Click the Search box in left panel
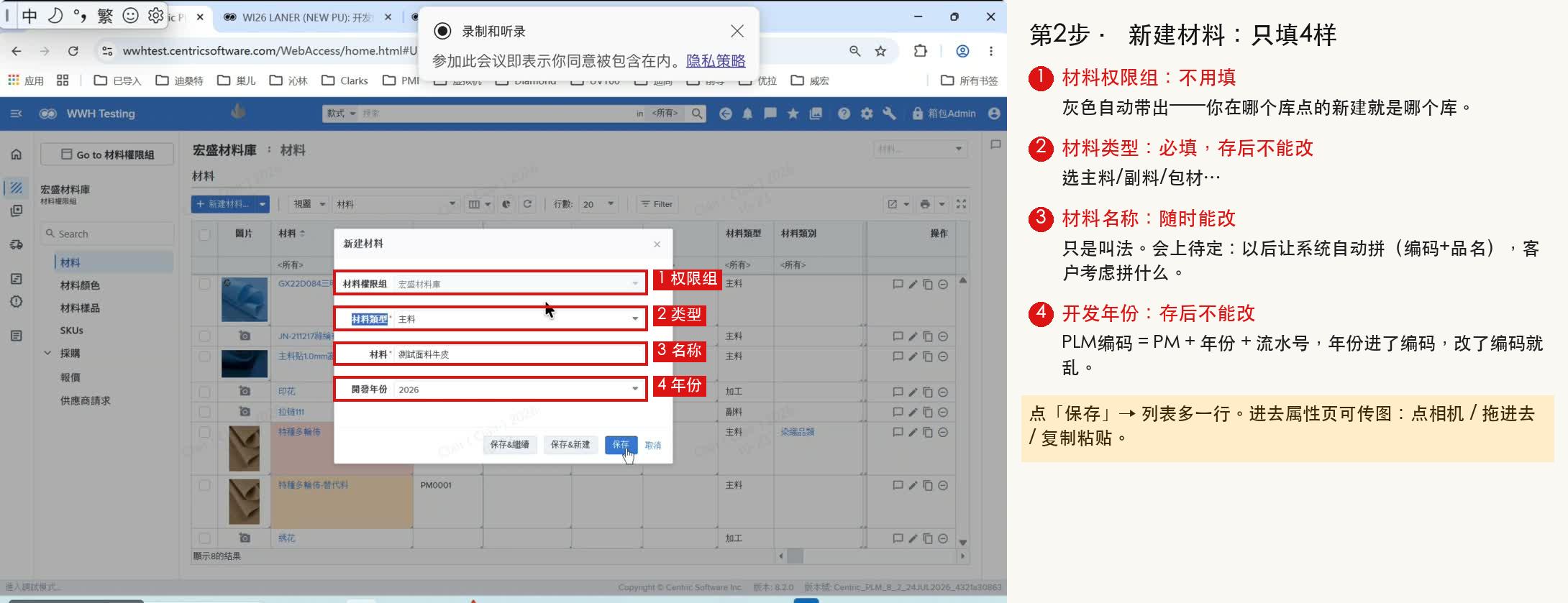The image size is (1568, 603). click(107, 234)
